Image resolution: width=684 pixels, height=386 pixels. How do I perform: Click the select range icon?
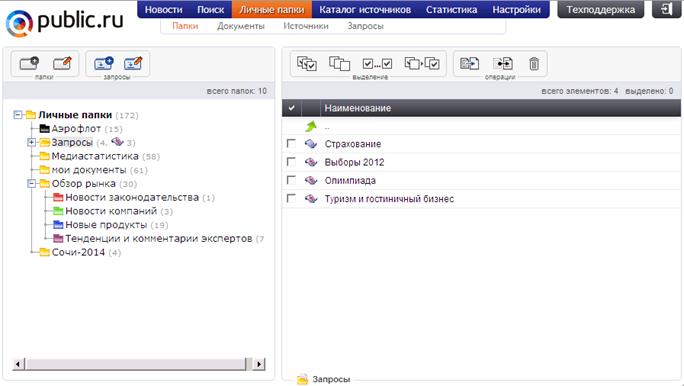click(377, 64)
